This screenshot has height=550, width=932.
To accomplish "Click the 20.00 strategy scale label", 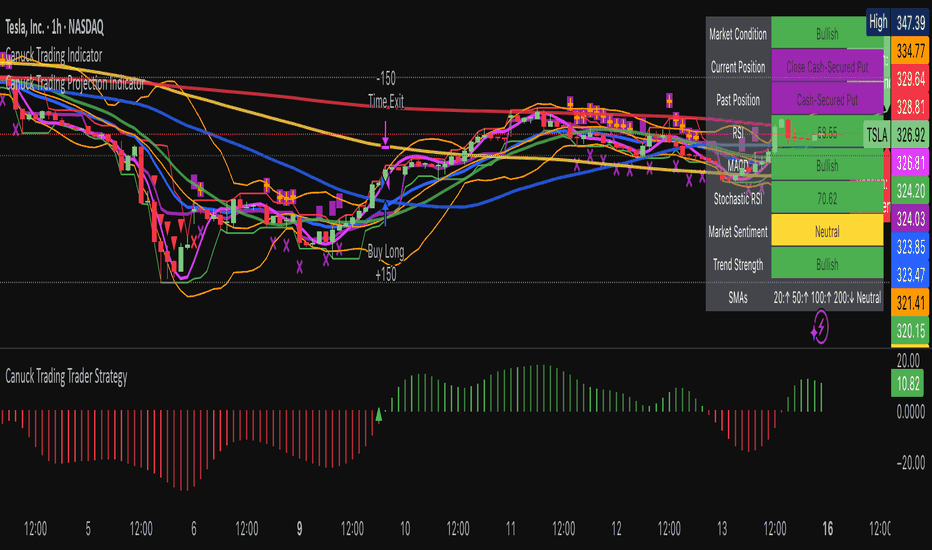I will pos(908,360).
